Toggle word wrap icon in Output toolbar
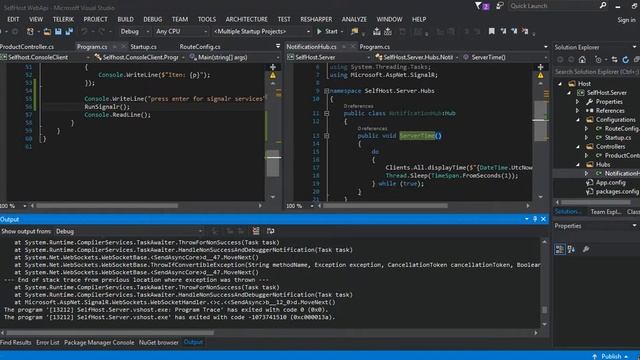 [x=270, y=231]
